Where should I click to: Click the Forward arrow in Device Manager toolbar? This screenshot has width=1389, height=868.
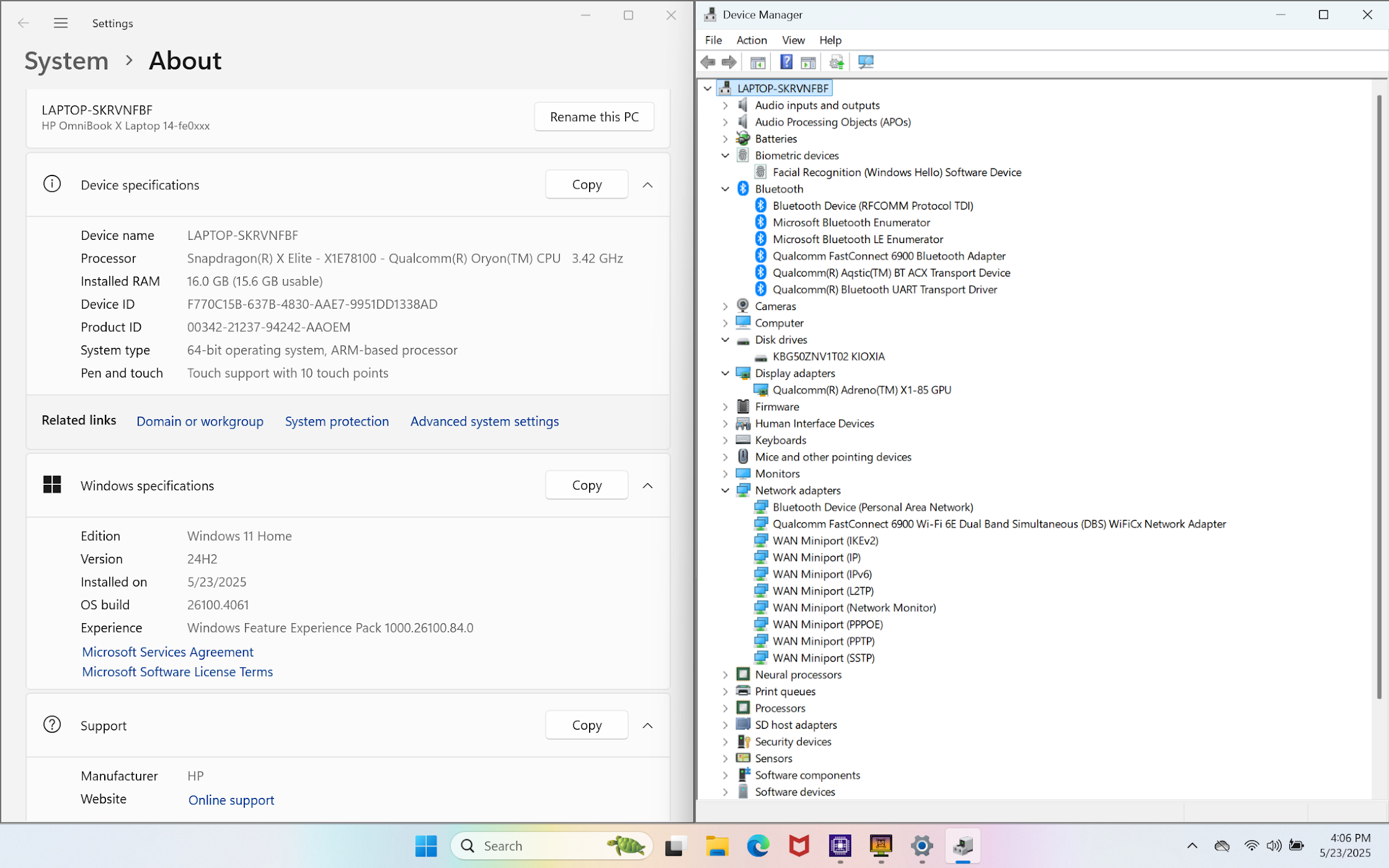[729, 62]
